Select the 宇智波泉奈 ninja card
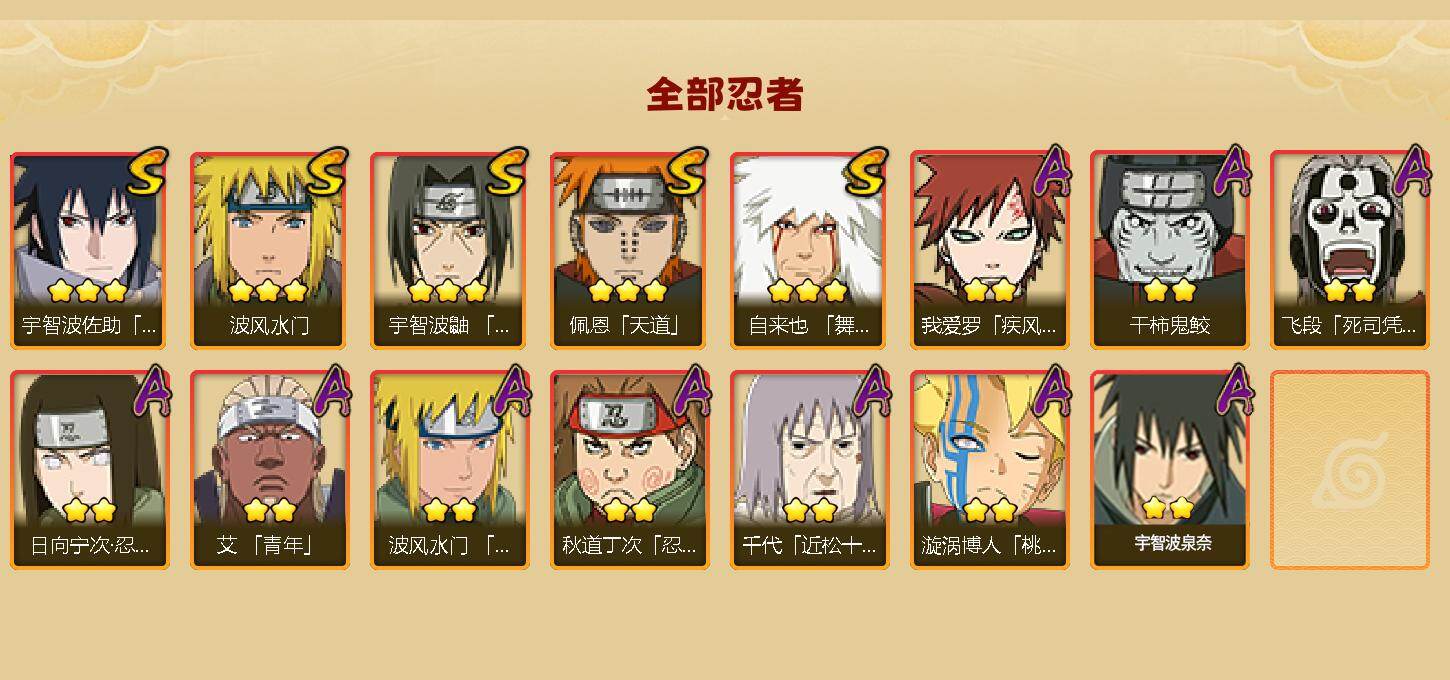Screen dimensions: 1450x680 (x=1169, y=470)
